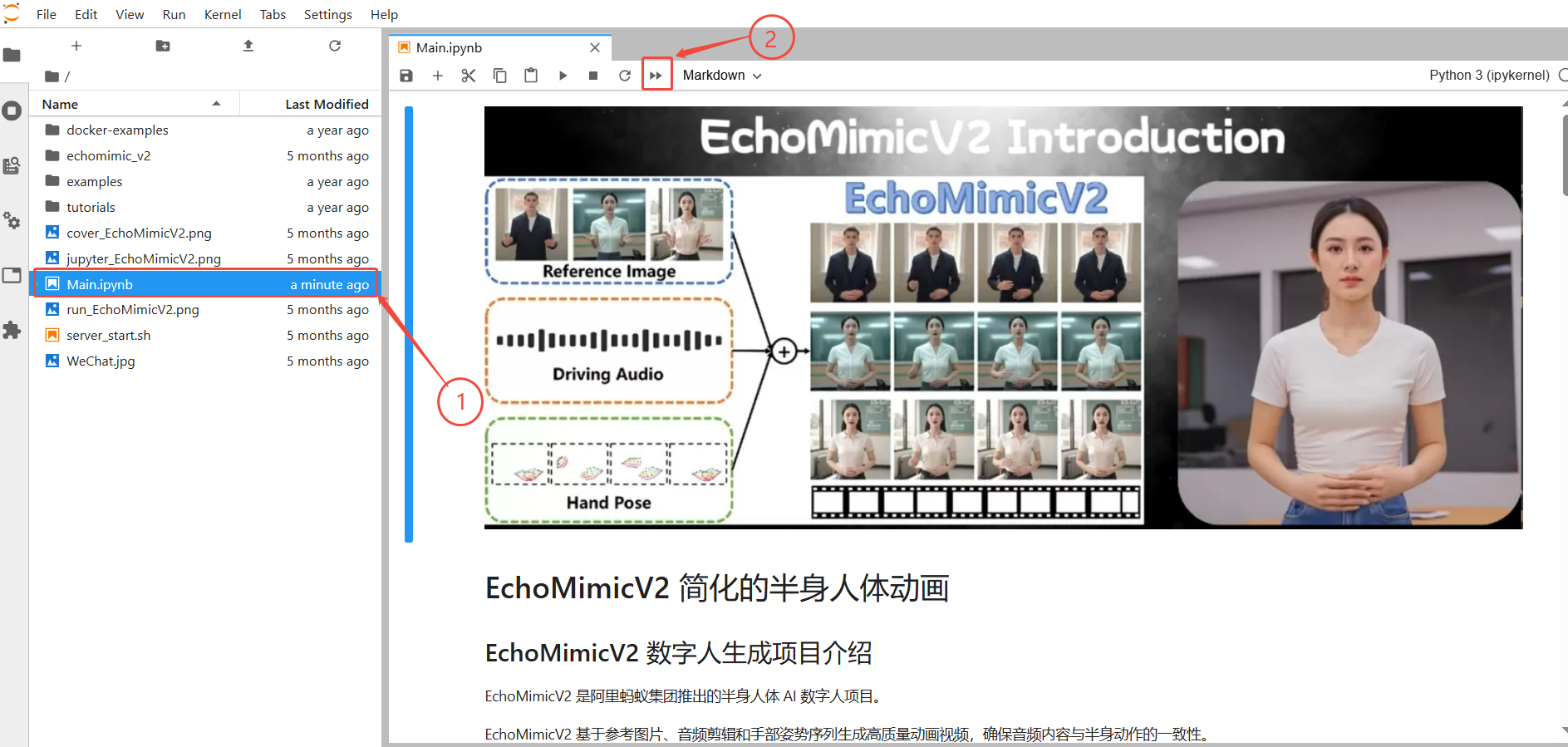
Task: Select the Main.ipynb notebook tab
Action: click(500, 48)
